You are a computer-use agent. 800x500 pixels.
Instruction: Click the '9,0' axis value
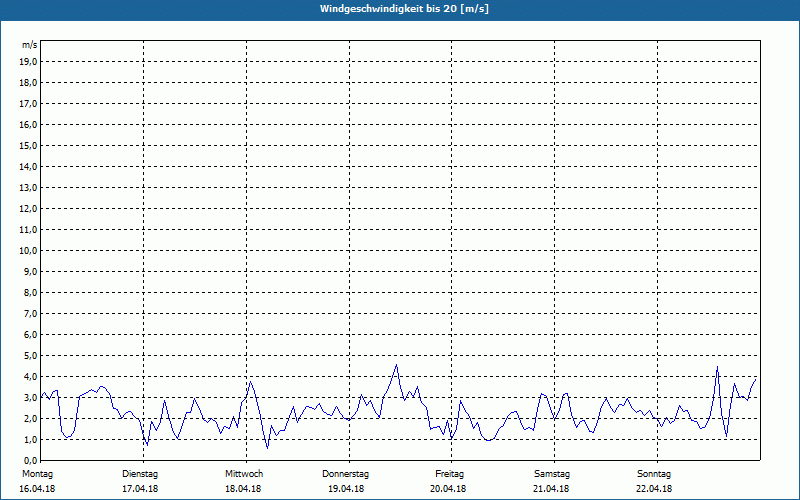30,271
